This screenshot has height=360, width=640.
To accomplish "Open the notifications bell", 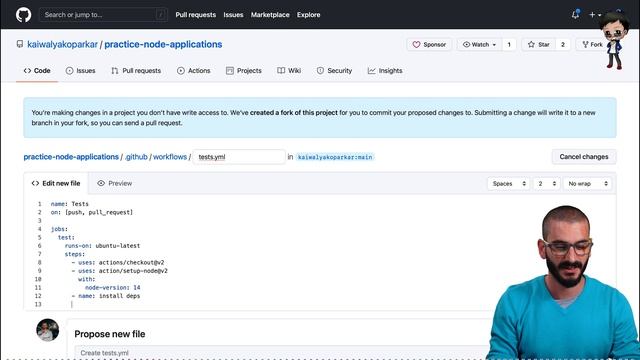I will pos(576,15).
